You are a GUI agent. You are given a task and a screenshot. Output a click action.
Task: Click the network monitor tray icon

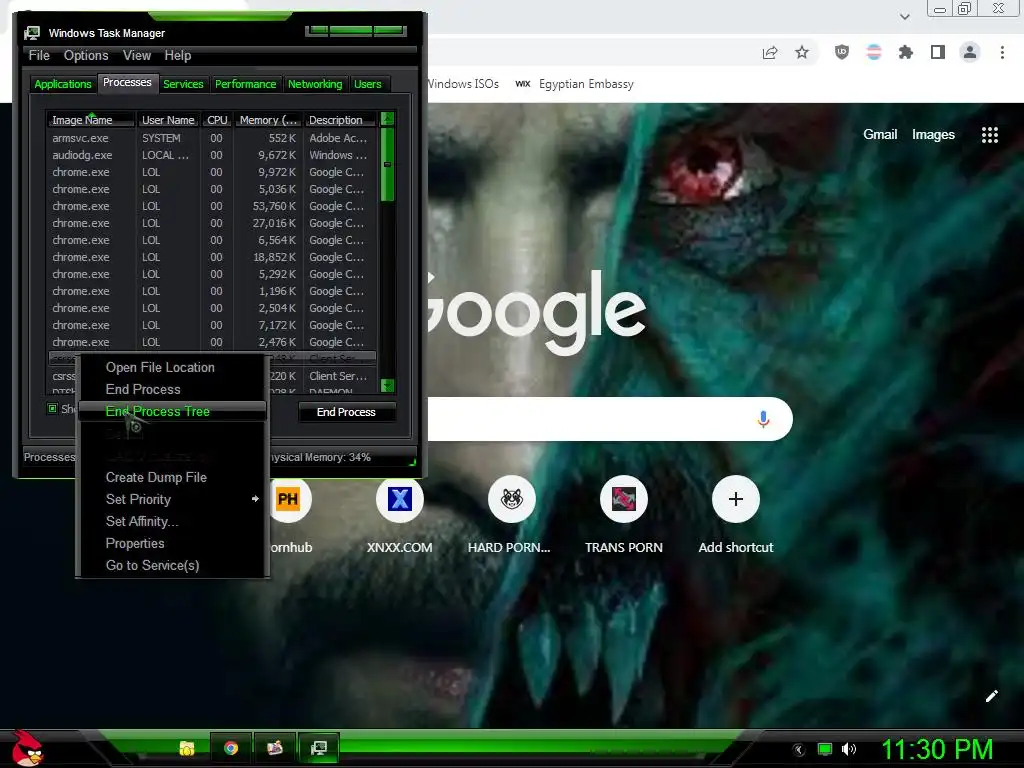(x=825, y=749)
